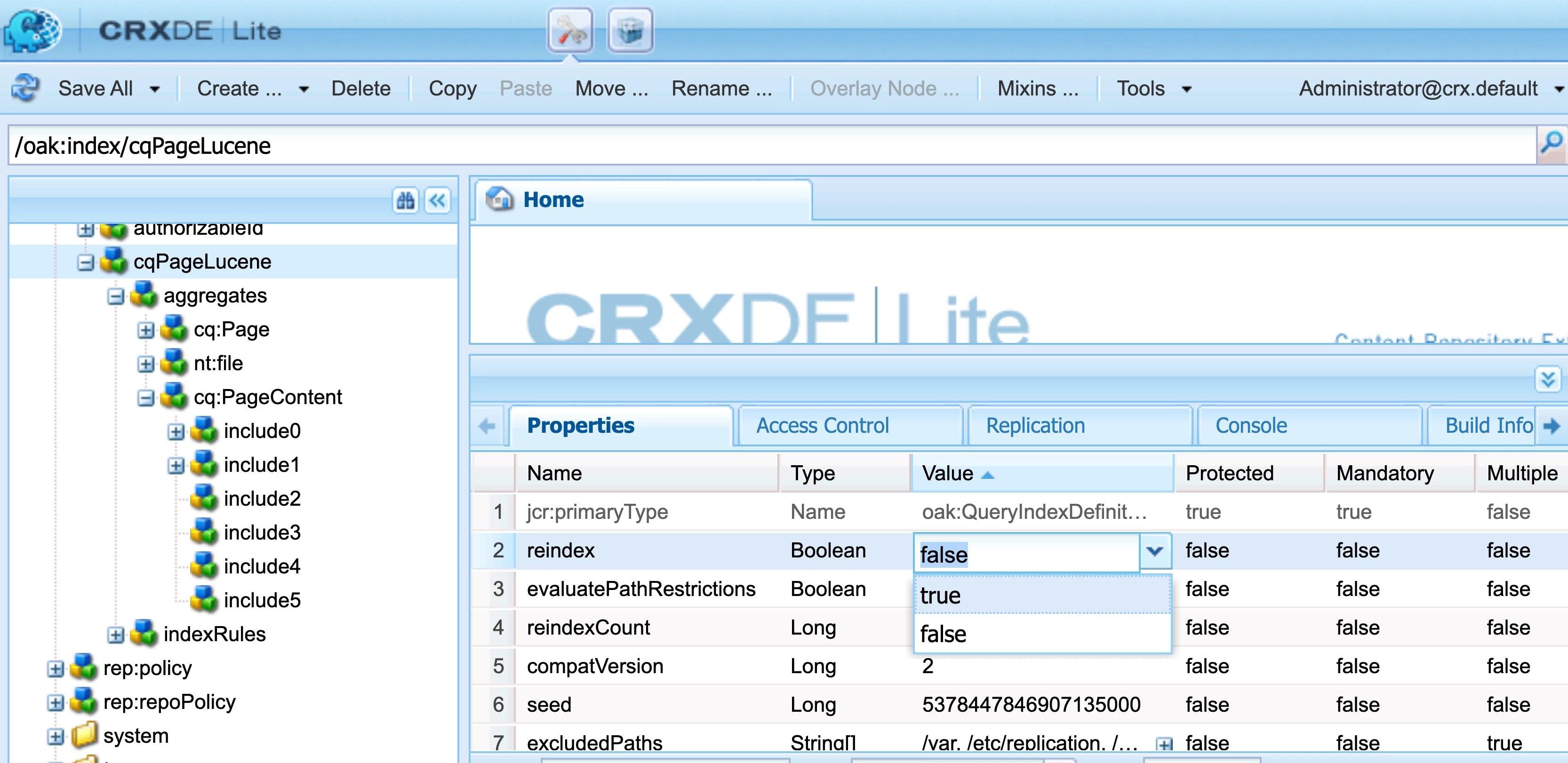
Task: Open the Mixins dialog button
Action: [1037, 89]
